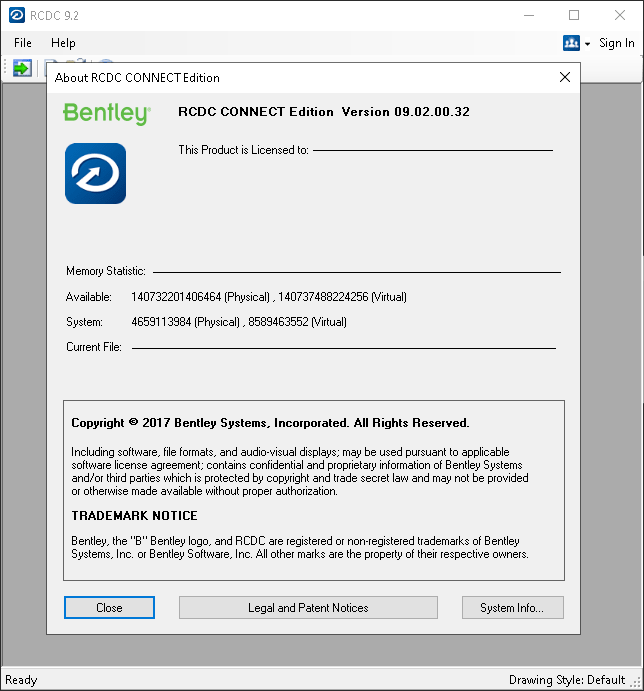Open the dropdown arrow beside users icon
This screenshot has height=691, width=644.
pos(587,44)
